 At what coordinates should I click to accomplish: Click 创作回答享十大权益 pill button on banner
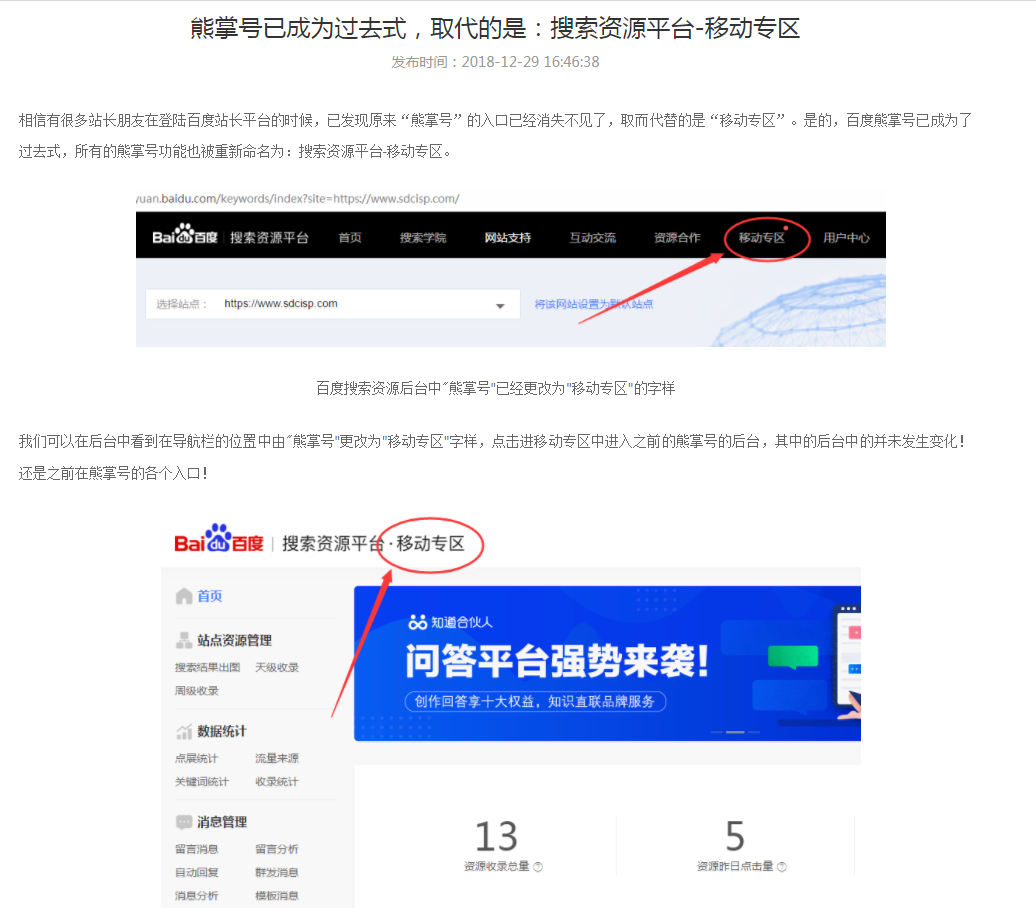click(x=535, y=701)
